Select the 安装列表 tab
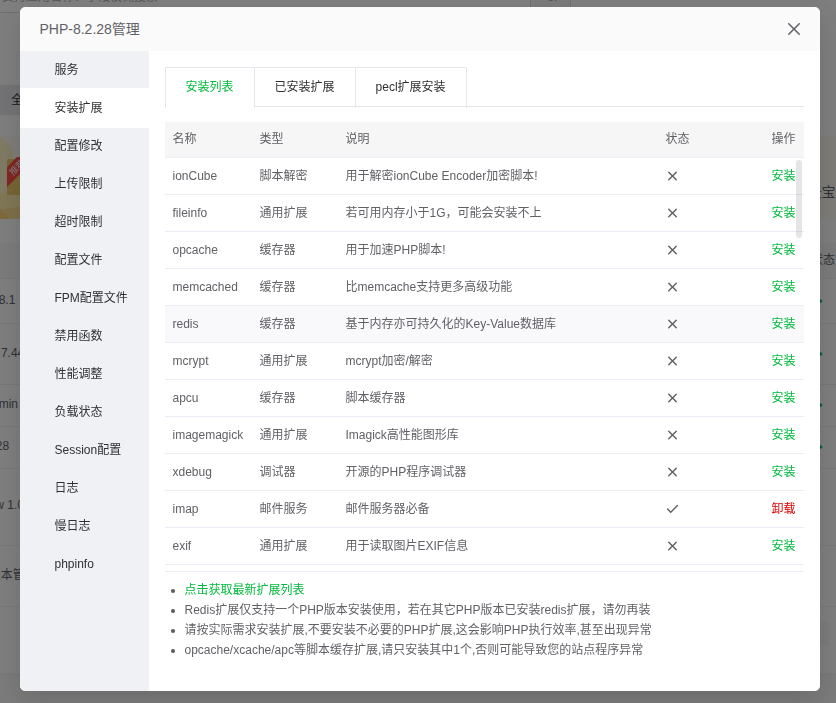Screen dimensions: 836x703 coord(210,87)
